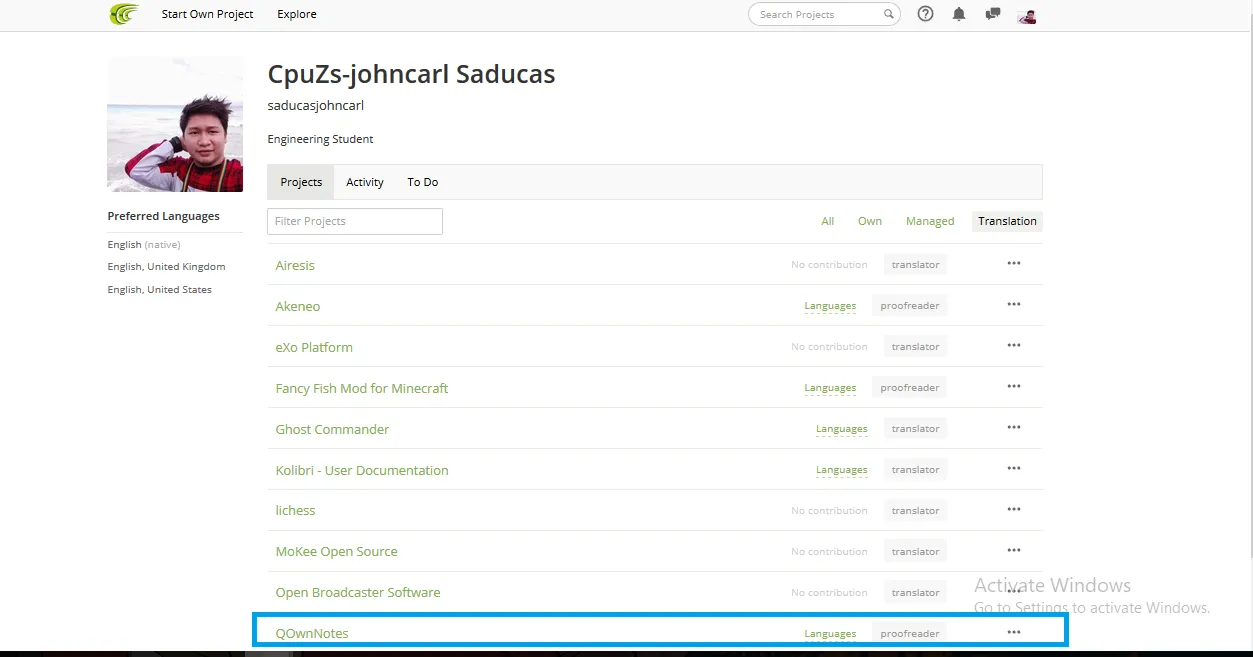
Task: Click the Languages link for Ghost Commander
Action: point(841,429)
